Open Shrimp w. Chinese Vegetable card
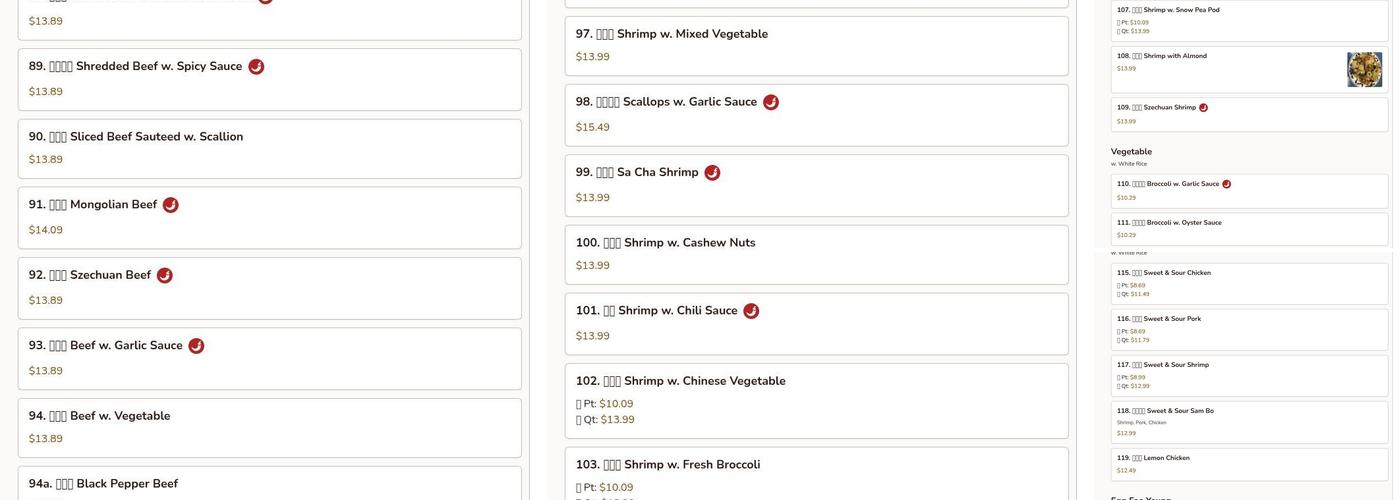Image resolution: width=1400 pixels, height=500 pixels. pos(817,401)
